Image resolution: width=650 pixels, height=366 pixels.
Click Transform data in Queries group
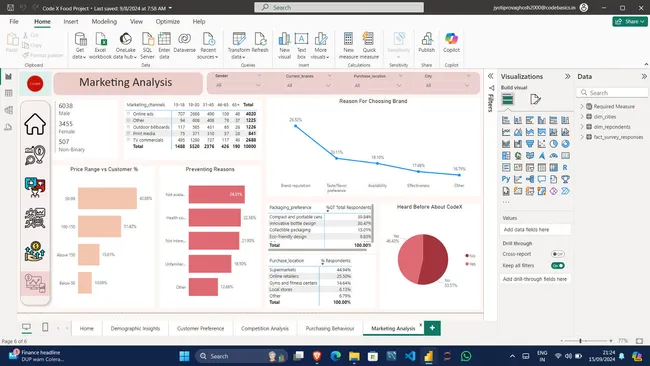[239, 46]
